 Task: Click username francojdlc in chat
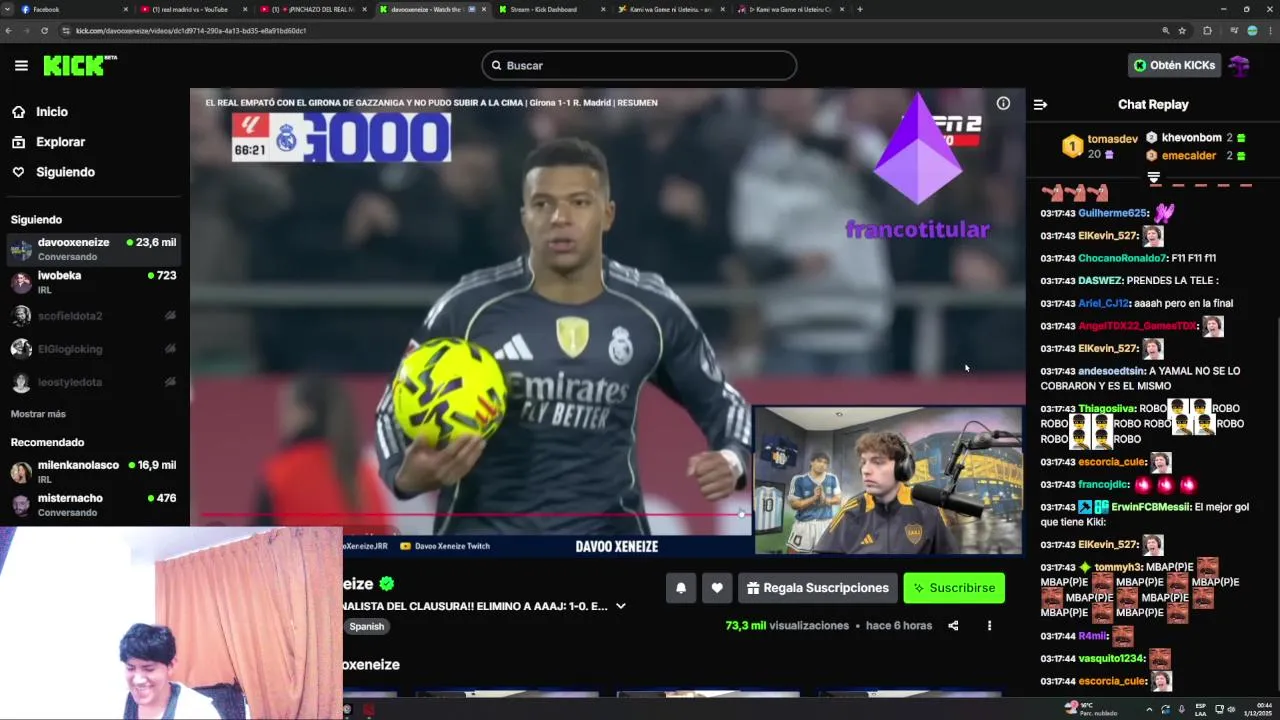(x=1103, y=485)
